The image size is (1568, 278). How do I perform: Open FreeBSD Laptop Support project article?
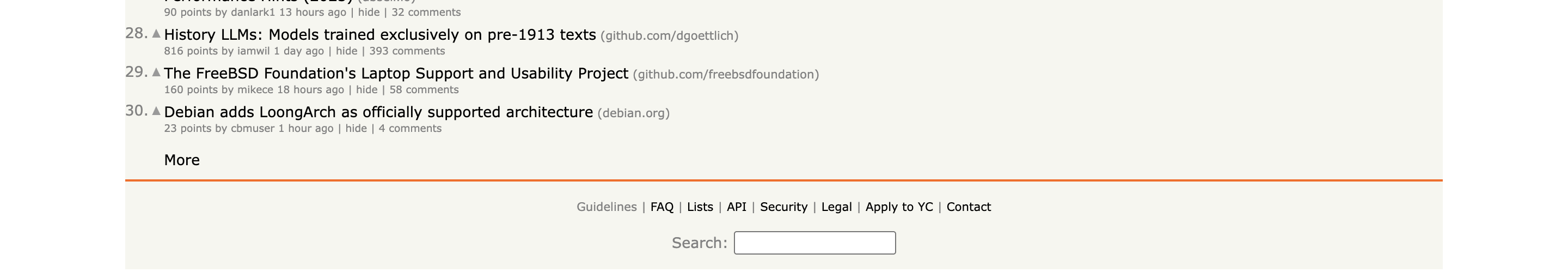click(396, 74)
